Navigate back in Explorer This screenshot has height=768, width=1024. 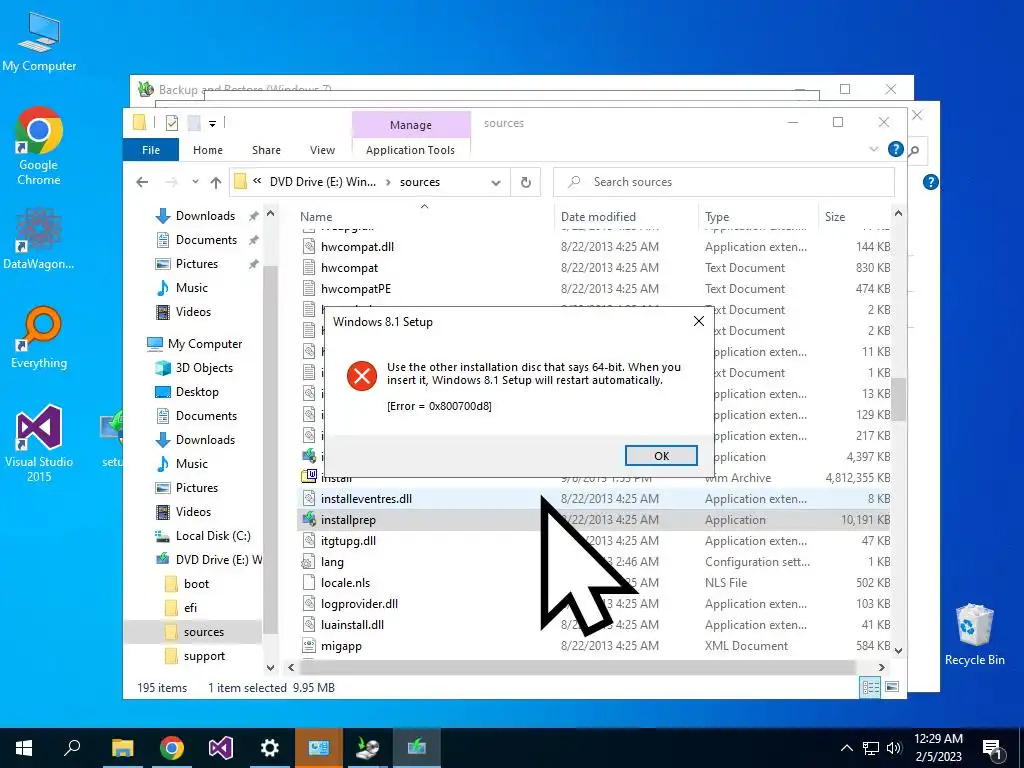[142, 183]
